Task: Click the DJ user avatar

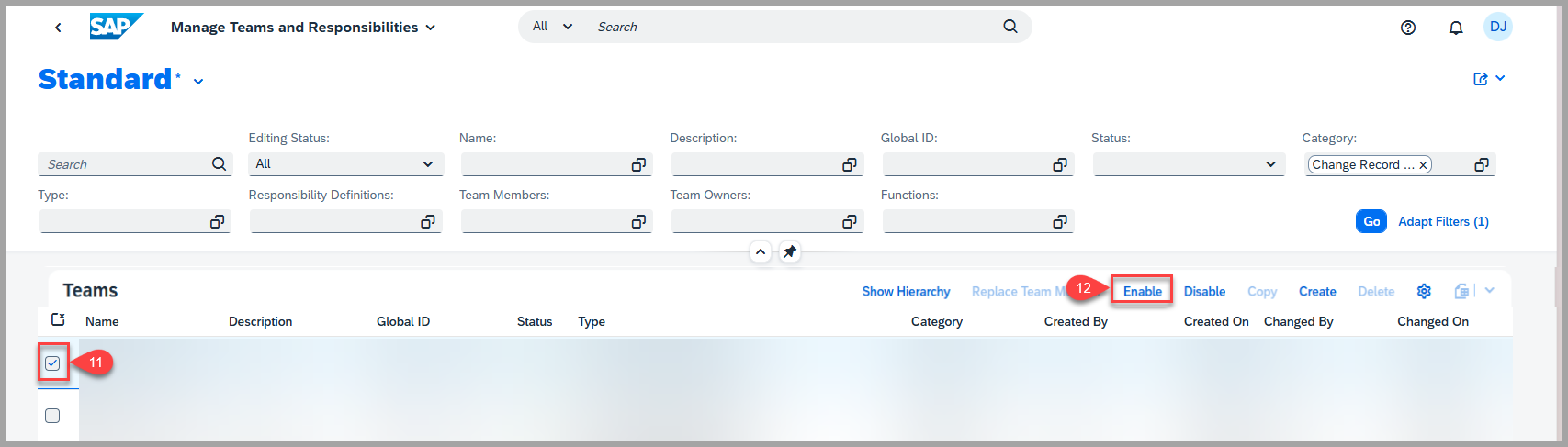Action: (x=1497, y=27)
